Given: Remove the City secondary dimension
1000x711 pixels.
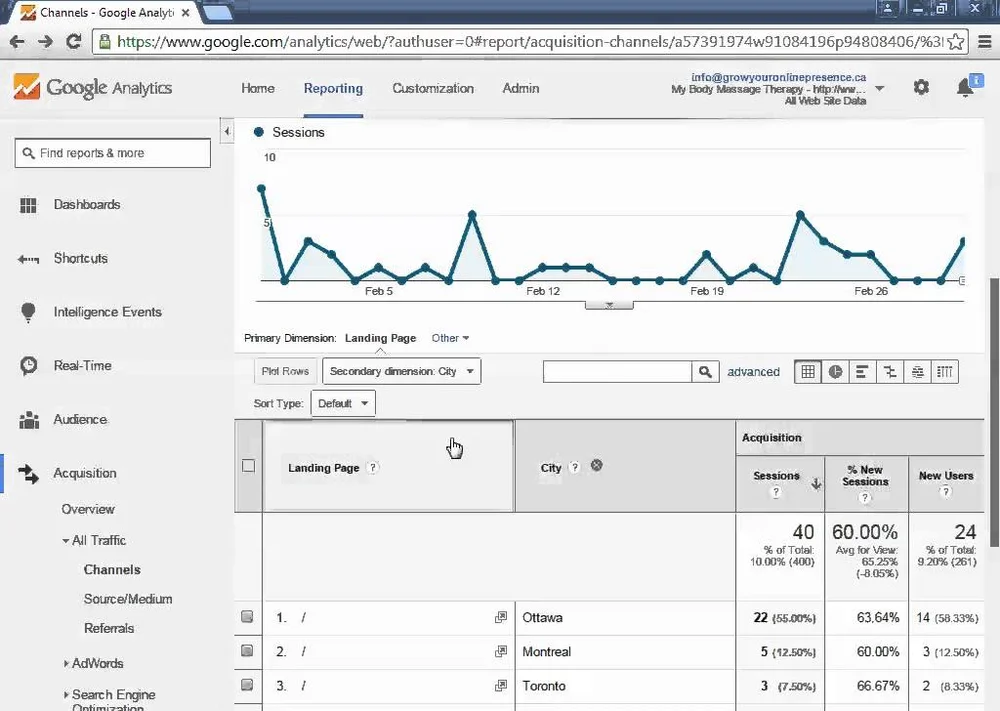Looking at the screenshot, I should 596,465.
